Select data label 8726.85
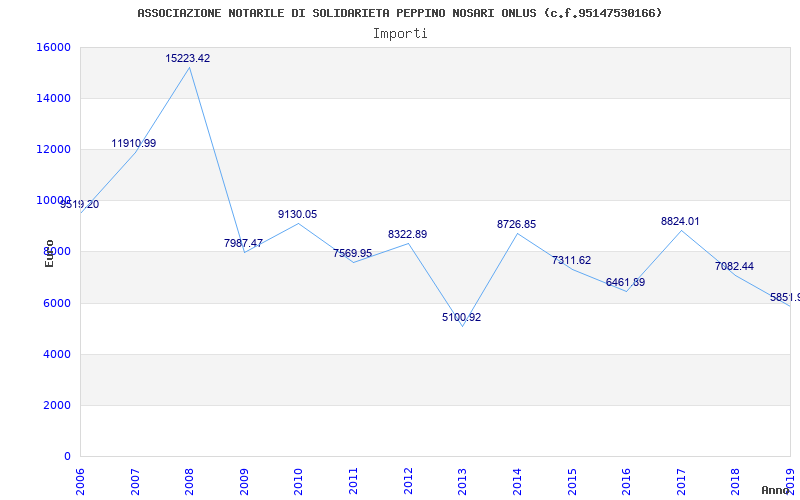Screen dimensions: 800x500 [x=517, y=224]
